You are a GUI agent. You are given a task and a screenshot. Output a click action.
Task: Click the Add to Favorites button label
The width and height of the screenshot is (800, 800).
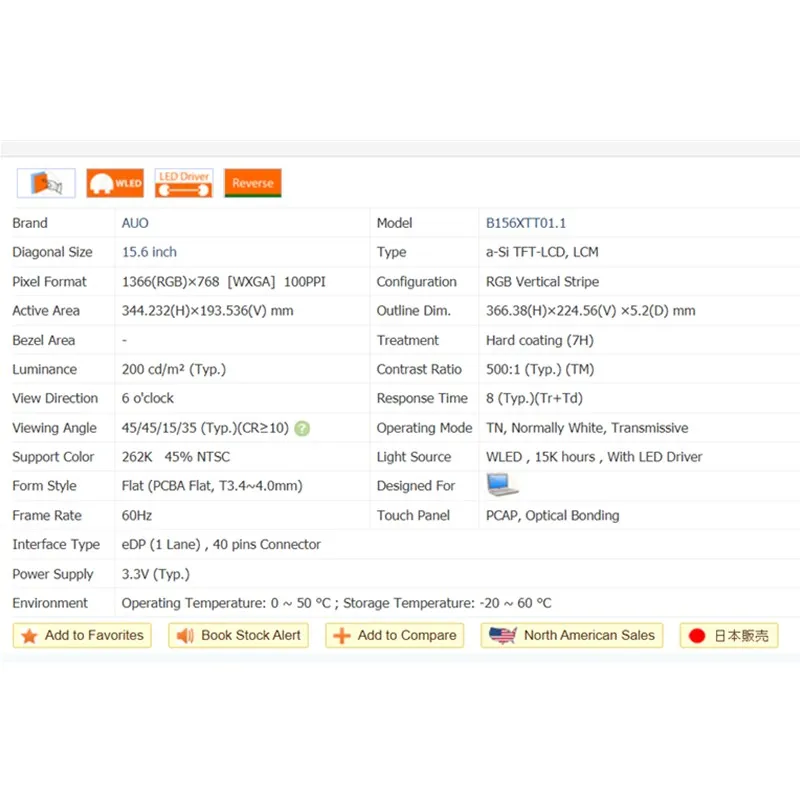(x=94, y=635)
